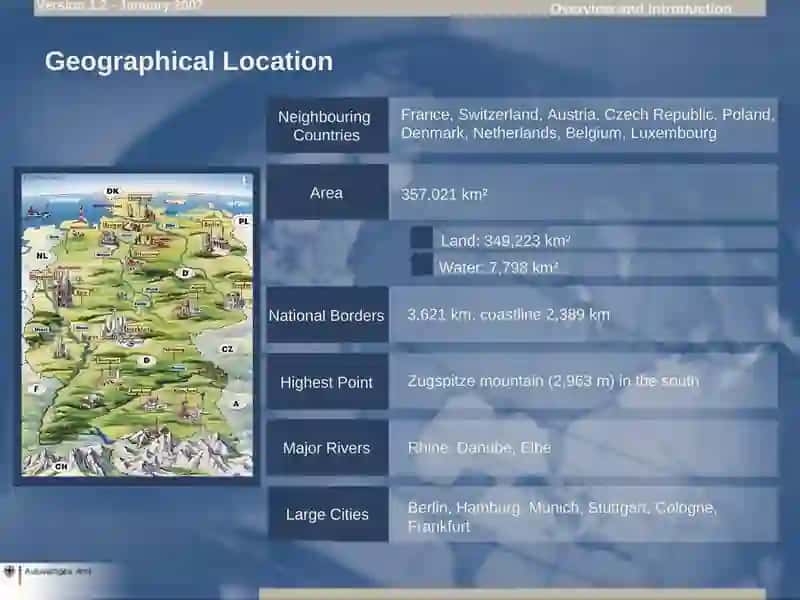
Task: Click the Germany illustrated map image
Action: 137,325
